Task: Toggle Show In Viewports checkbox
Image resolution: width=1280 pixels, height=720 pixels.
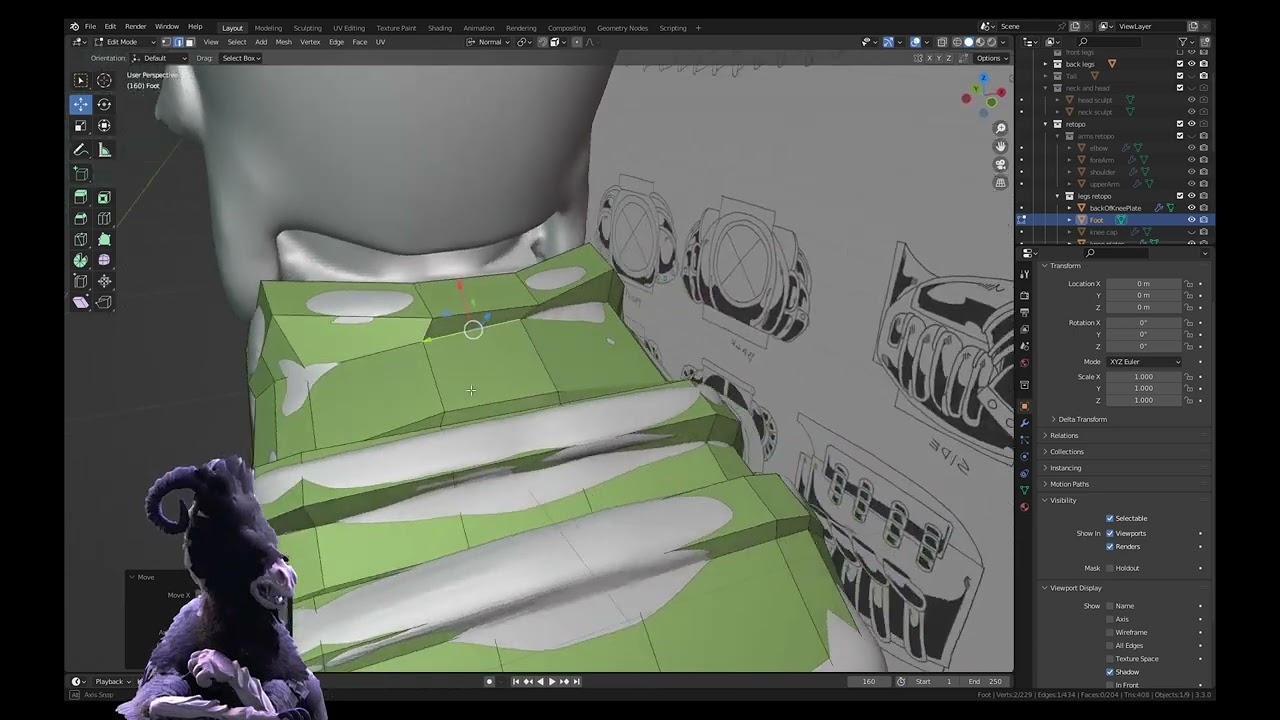Action: (1110, 533)
